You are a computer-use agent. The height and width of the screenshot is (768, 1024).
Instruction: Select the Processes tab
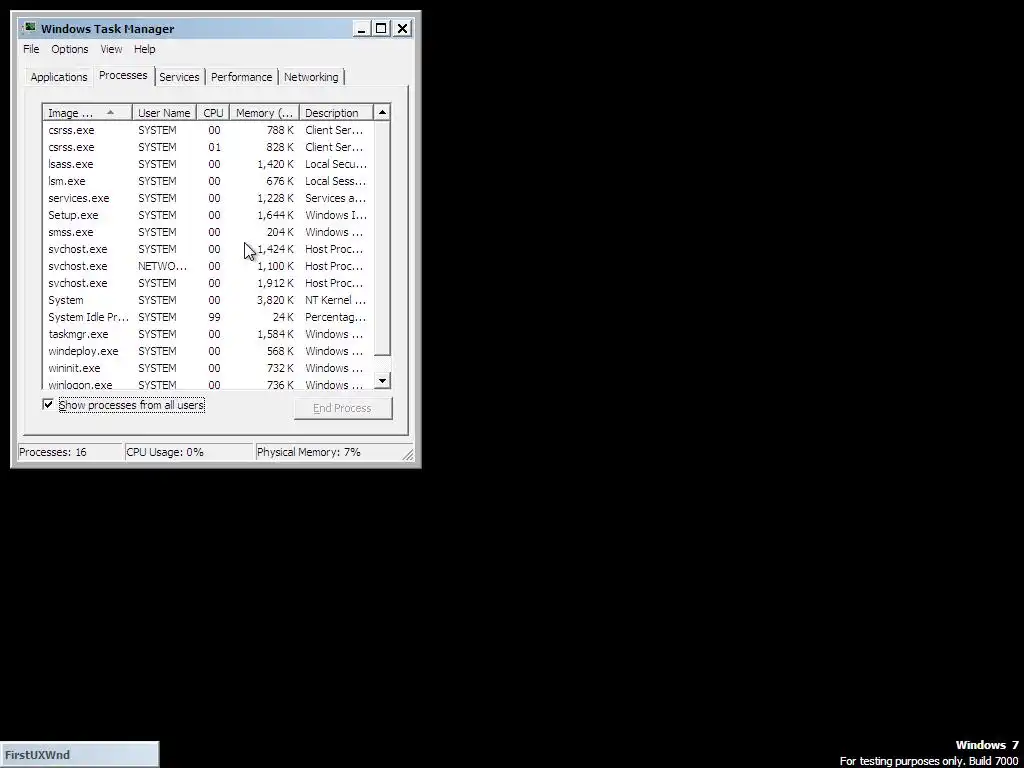(x=123, y=75)
